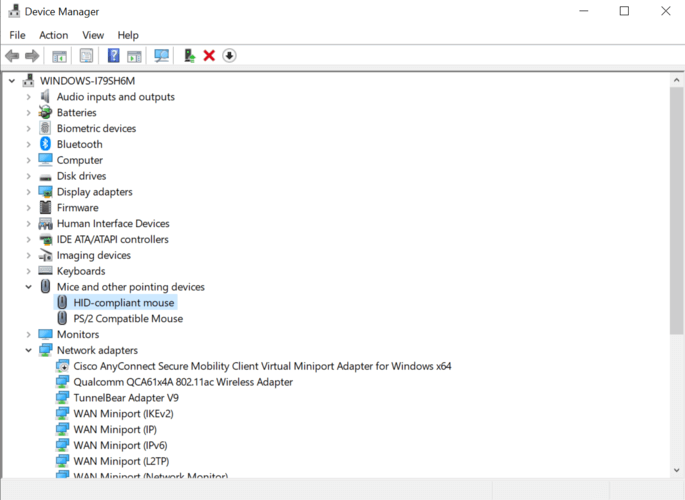Viewport: 685px width, 500px height.
Task: Click the scrollbar up arrow
Action: [x=676, y=80]
